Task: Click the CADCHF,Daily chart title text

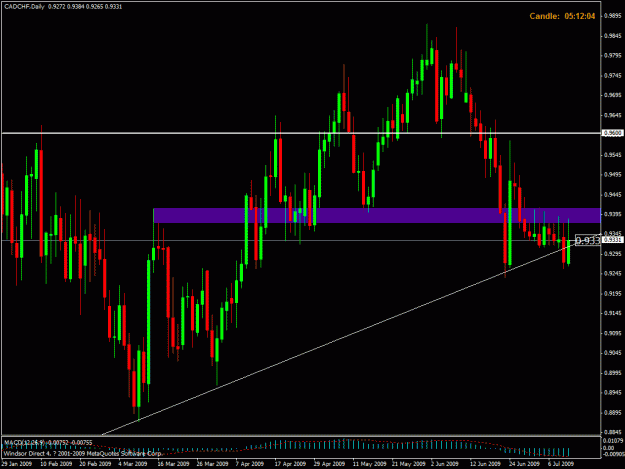Action: tap(24, 6)
